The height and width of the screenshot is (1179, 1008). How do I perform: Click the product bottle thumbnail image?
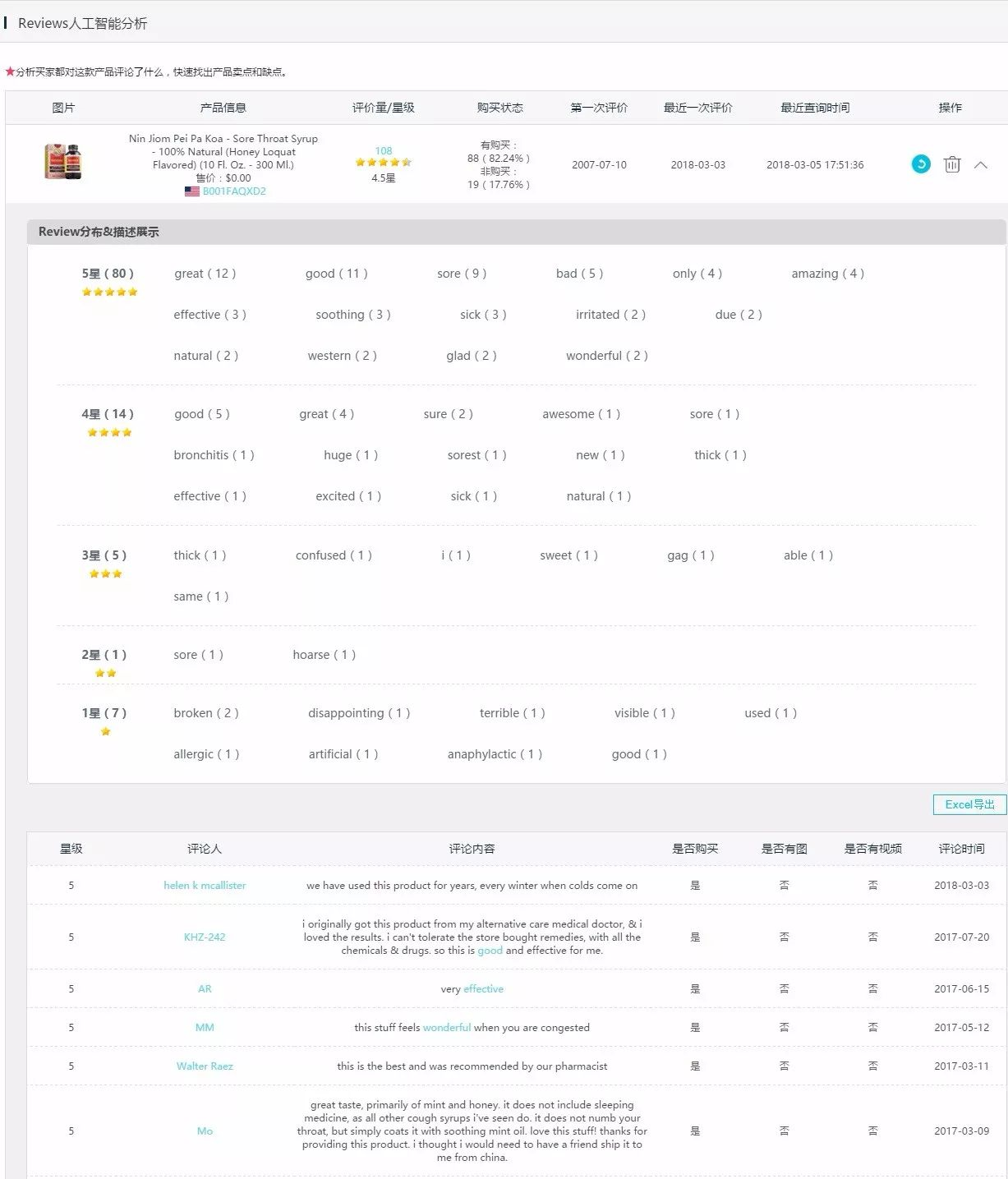[65, 163]
